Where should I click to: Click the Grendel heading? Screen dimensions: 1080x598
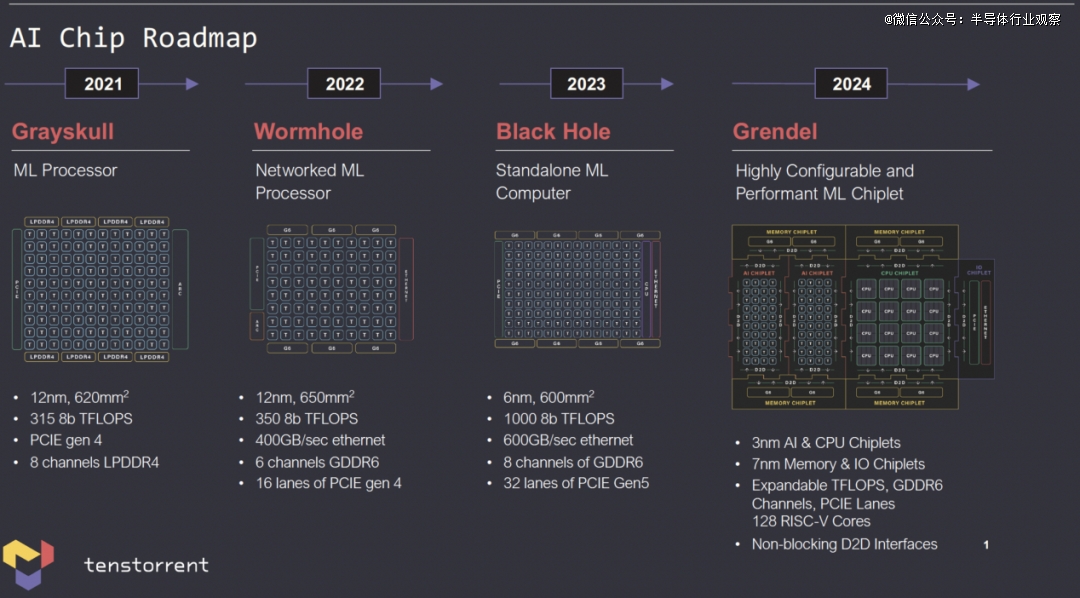pyautogui.click(x=775, y=131)
